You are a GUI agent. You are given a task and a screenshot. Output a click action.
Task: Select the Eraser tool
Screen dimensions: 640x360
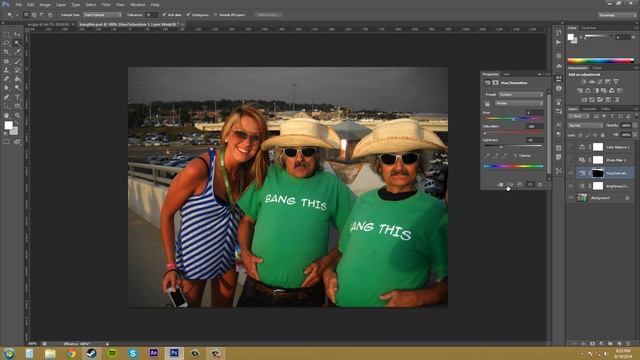[6, 79]
